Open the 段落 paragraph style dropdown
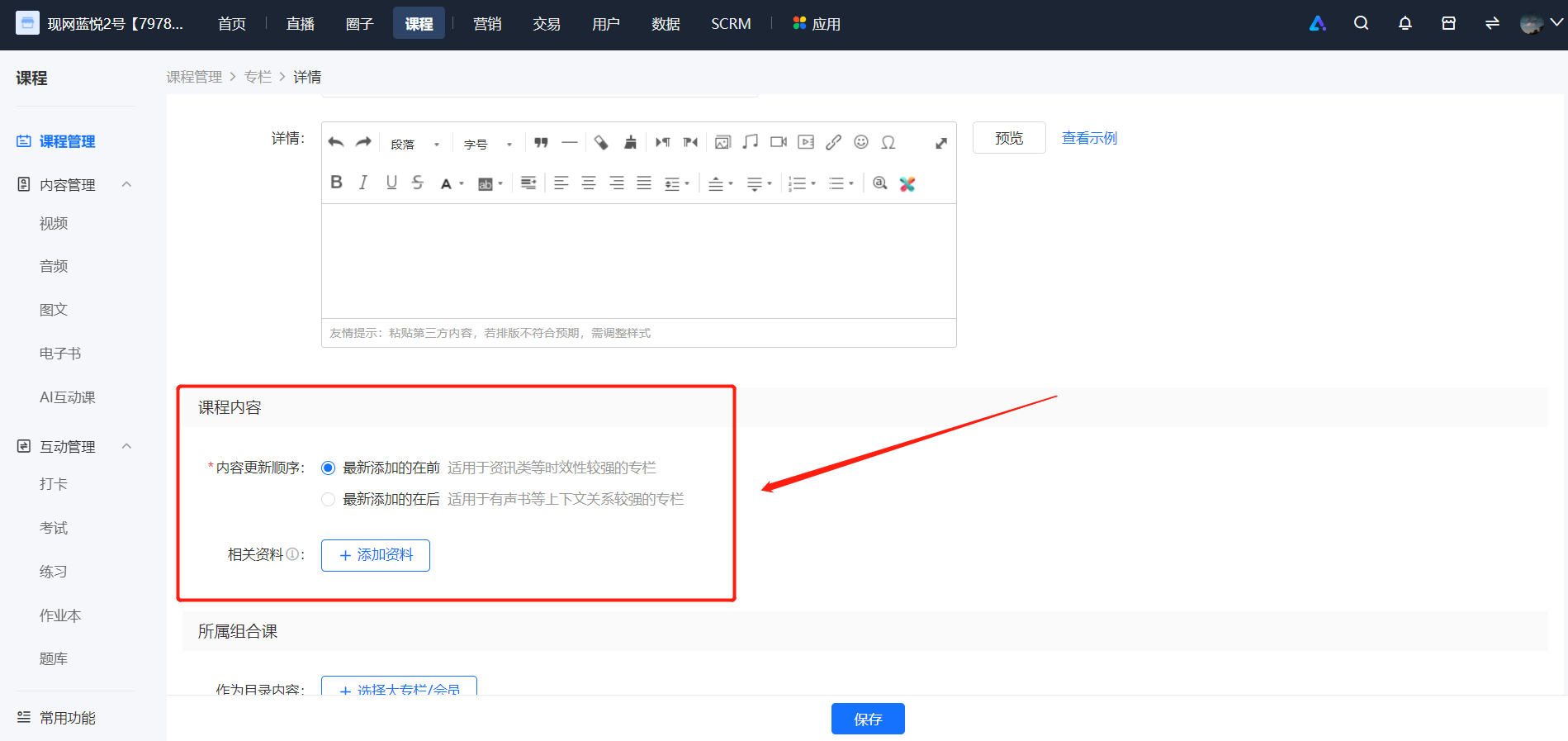1568x741 pixels. coord(415,144)
